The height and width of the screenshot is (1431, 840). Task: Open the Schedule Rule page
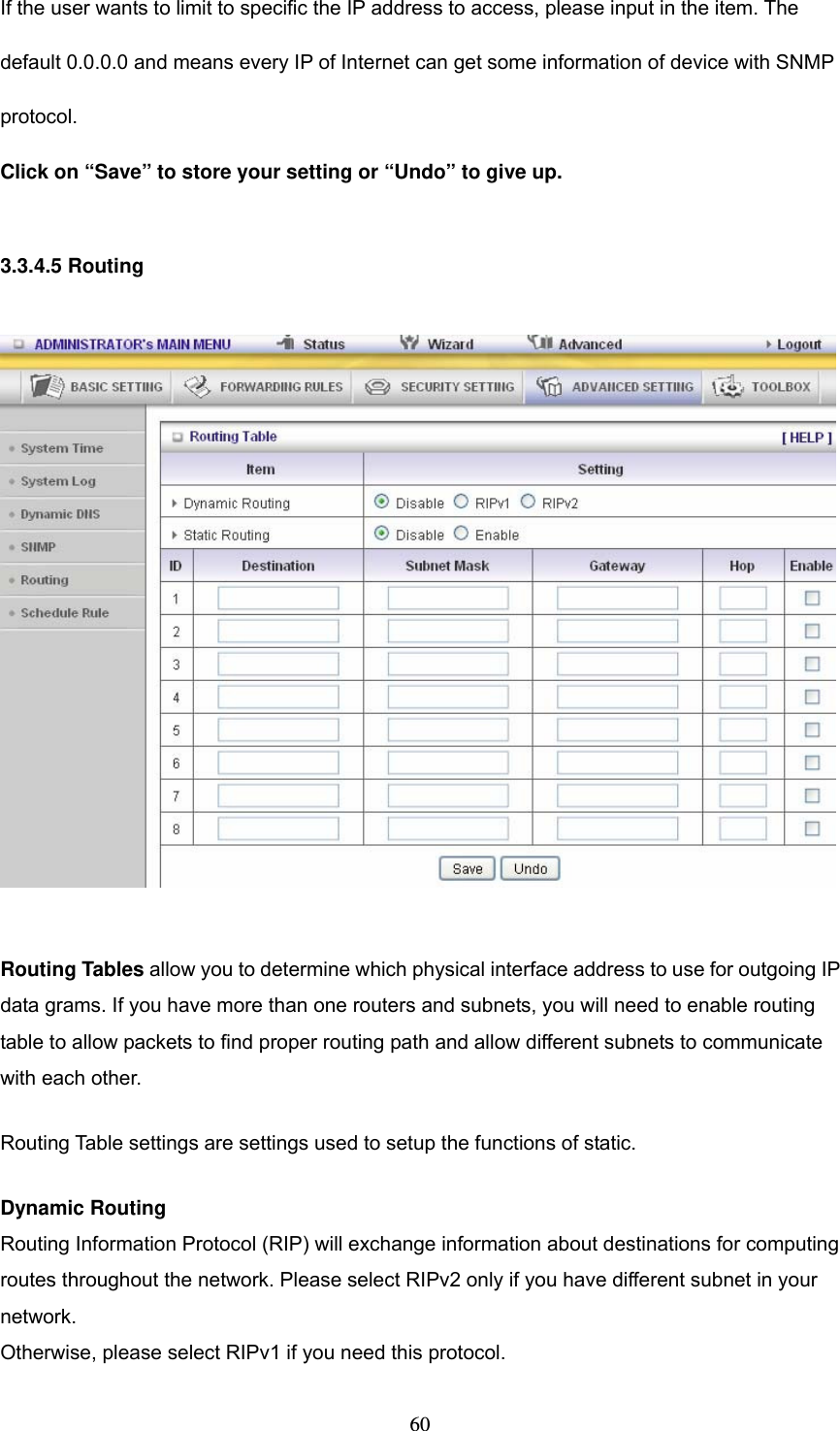click(65, 612)
